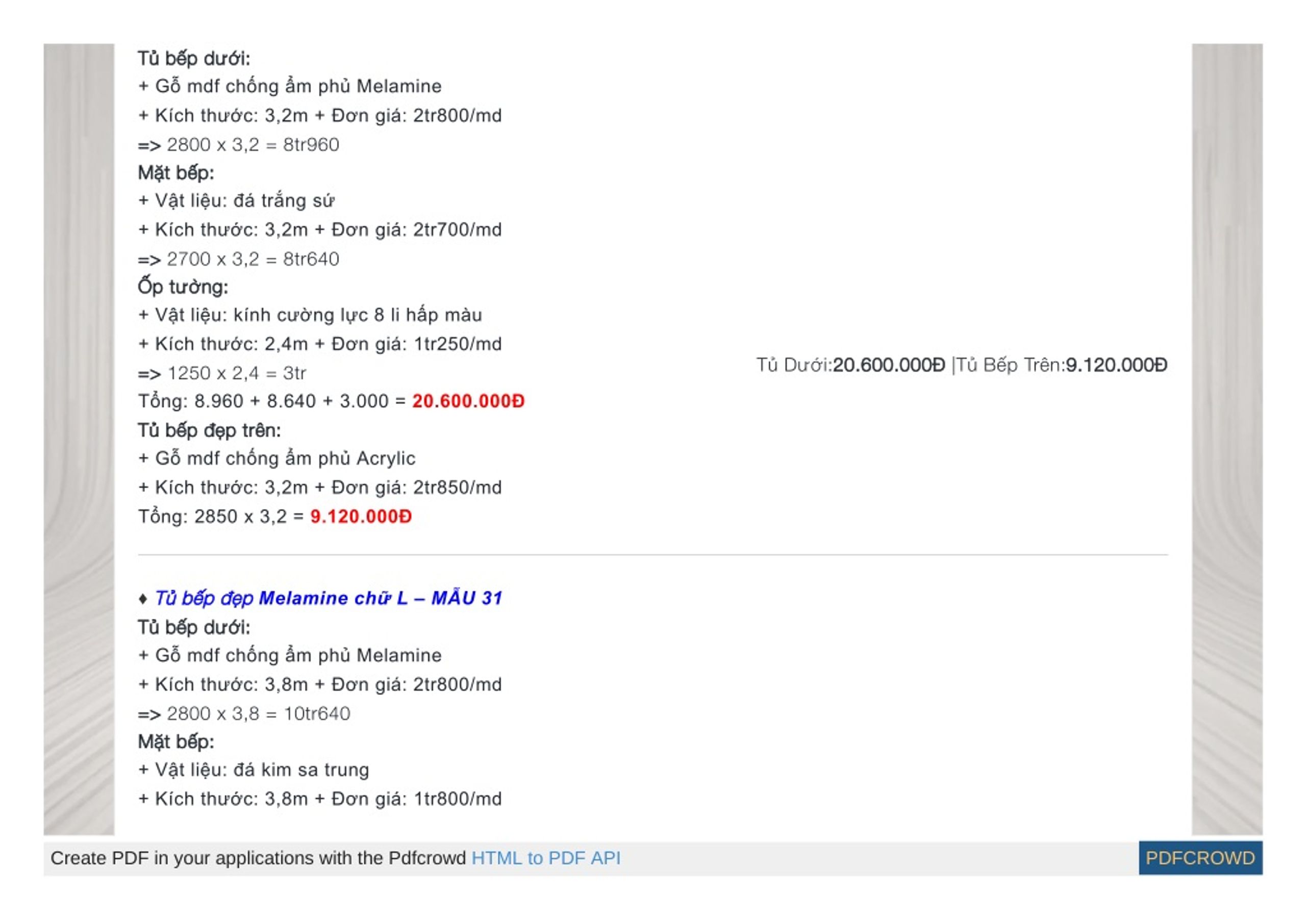
Task: Select the Tủ Bếp Trên 9.120.000Đ summary
Action: (x=1061, y=365)
